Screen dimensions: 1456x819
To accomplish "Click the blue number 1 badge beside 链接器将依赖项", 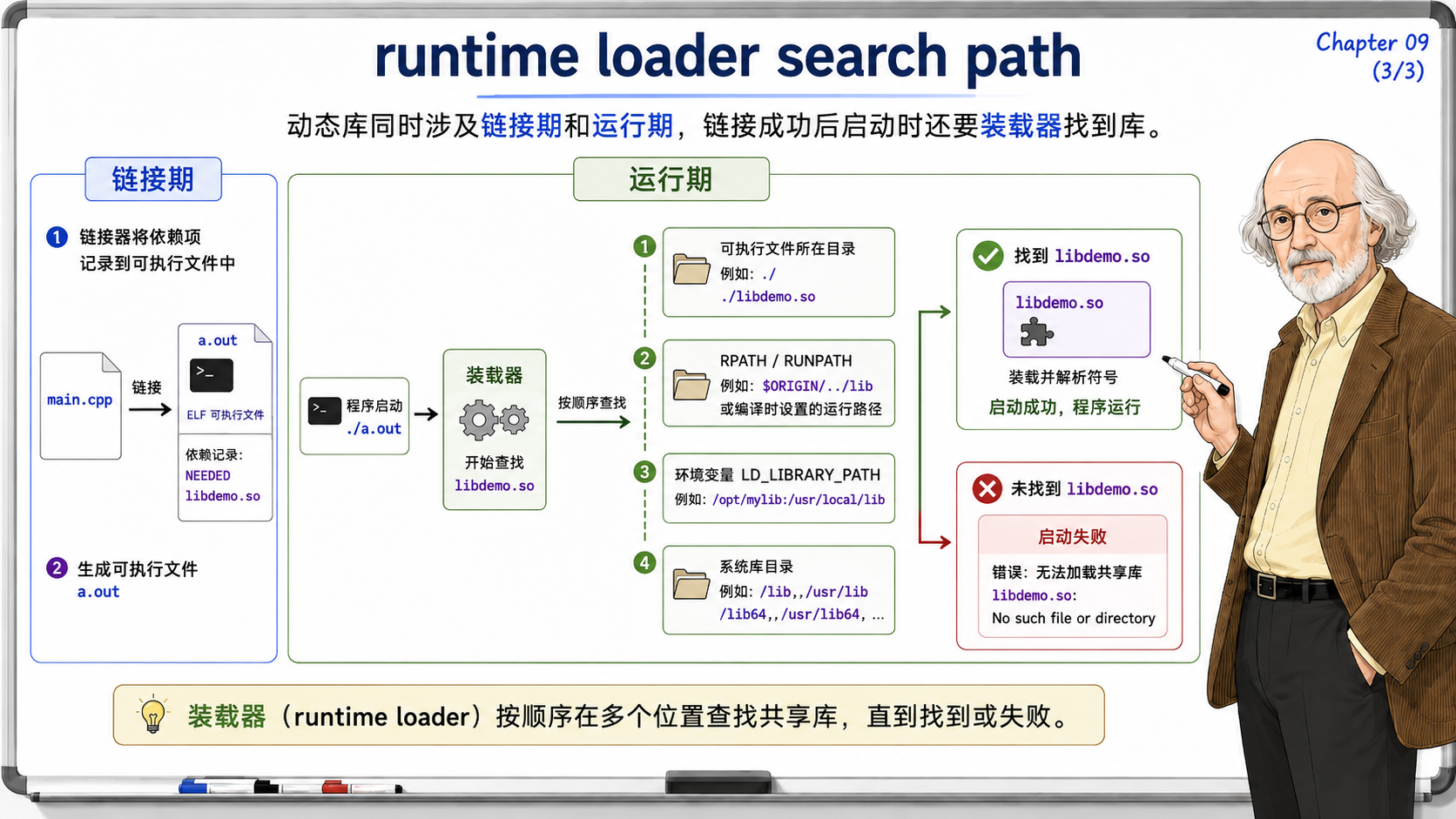I will click(x=57, y=237).
